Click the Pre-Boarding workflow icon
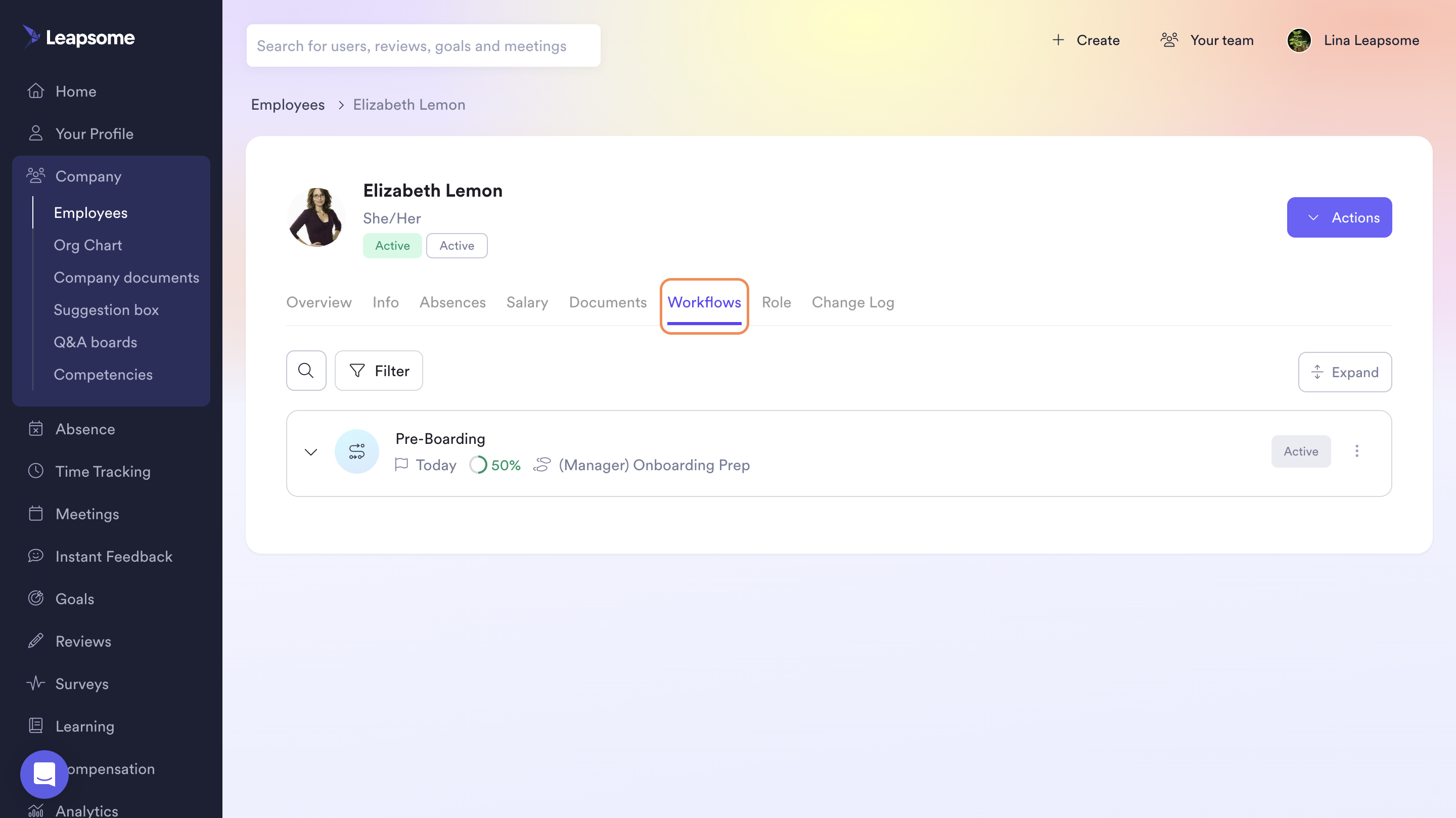 [356, 451]
